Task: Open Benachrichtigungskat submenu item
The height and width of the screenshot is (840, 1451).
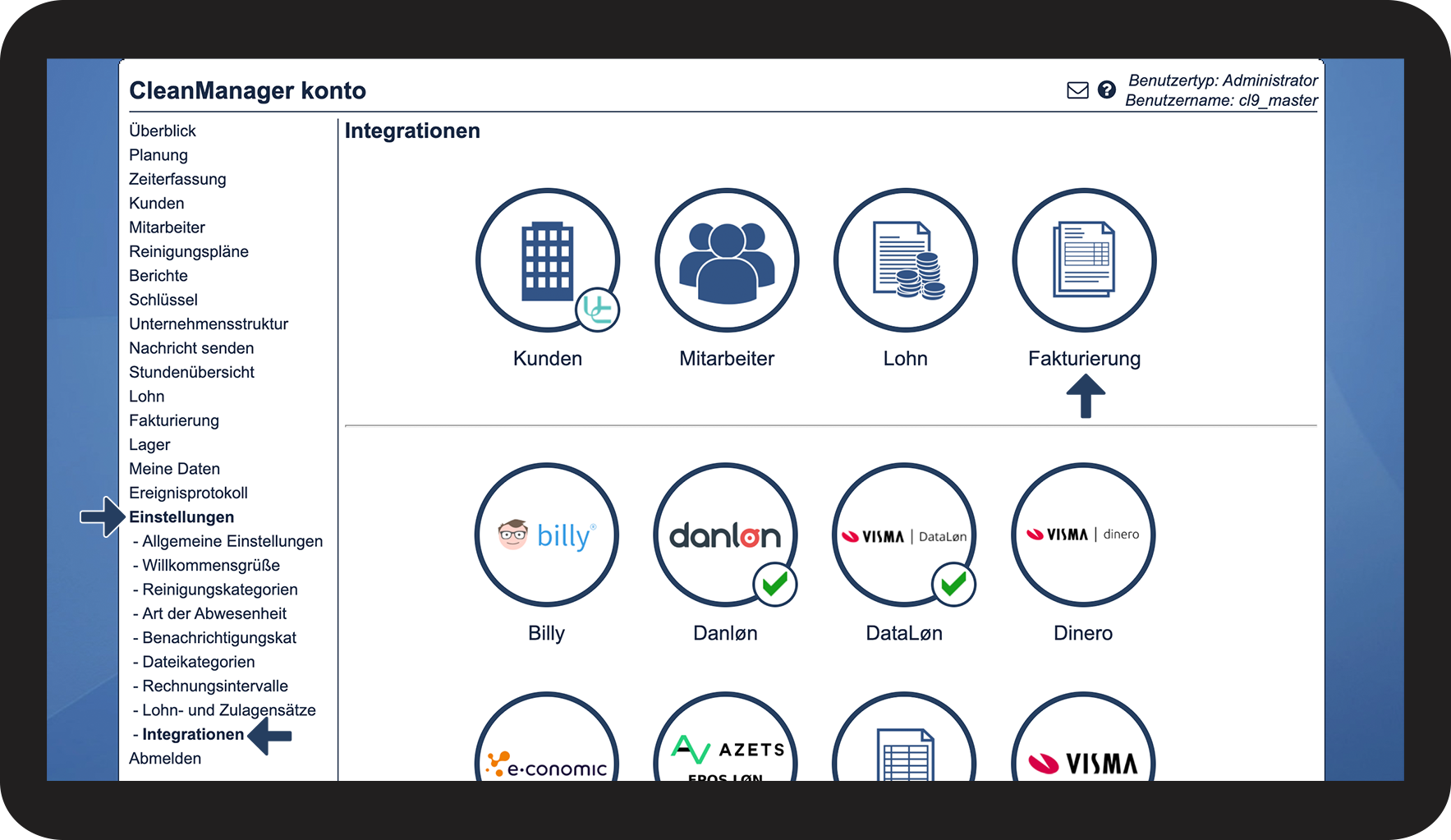Action: (x=219, y=638)
